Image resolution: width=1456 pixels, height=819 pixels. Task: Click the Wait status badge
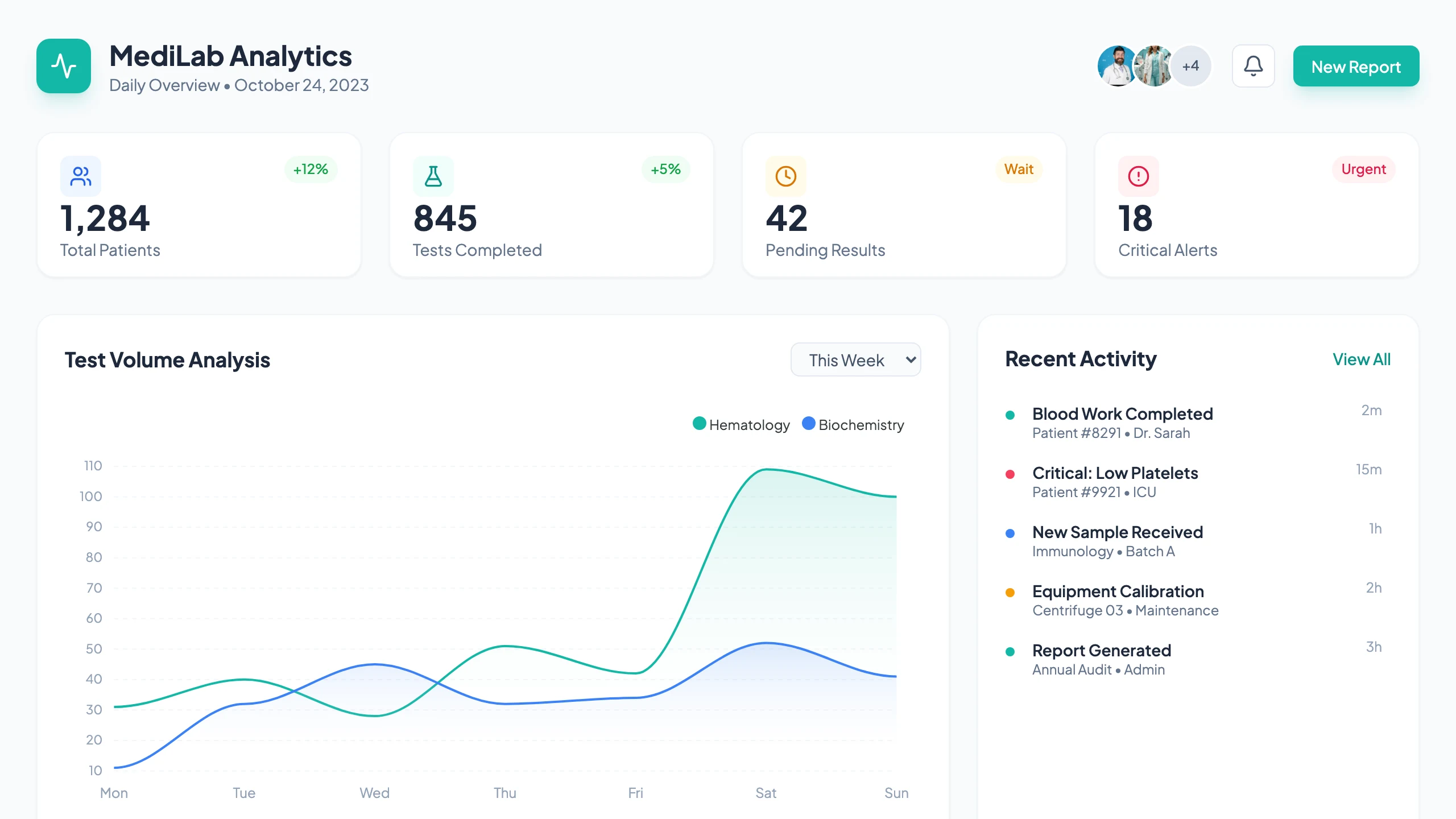pyautogui.click(x=1019, y=169)
